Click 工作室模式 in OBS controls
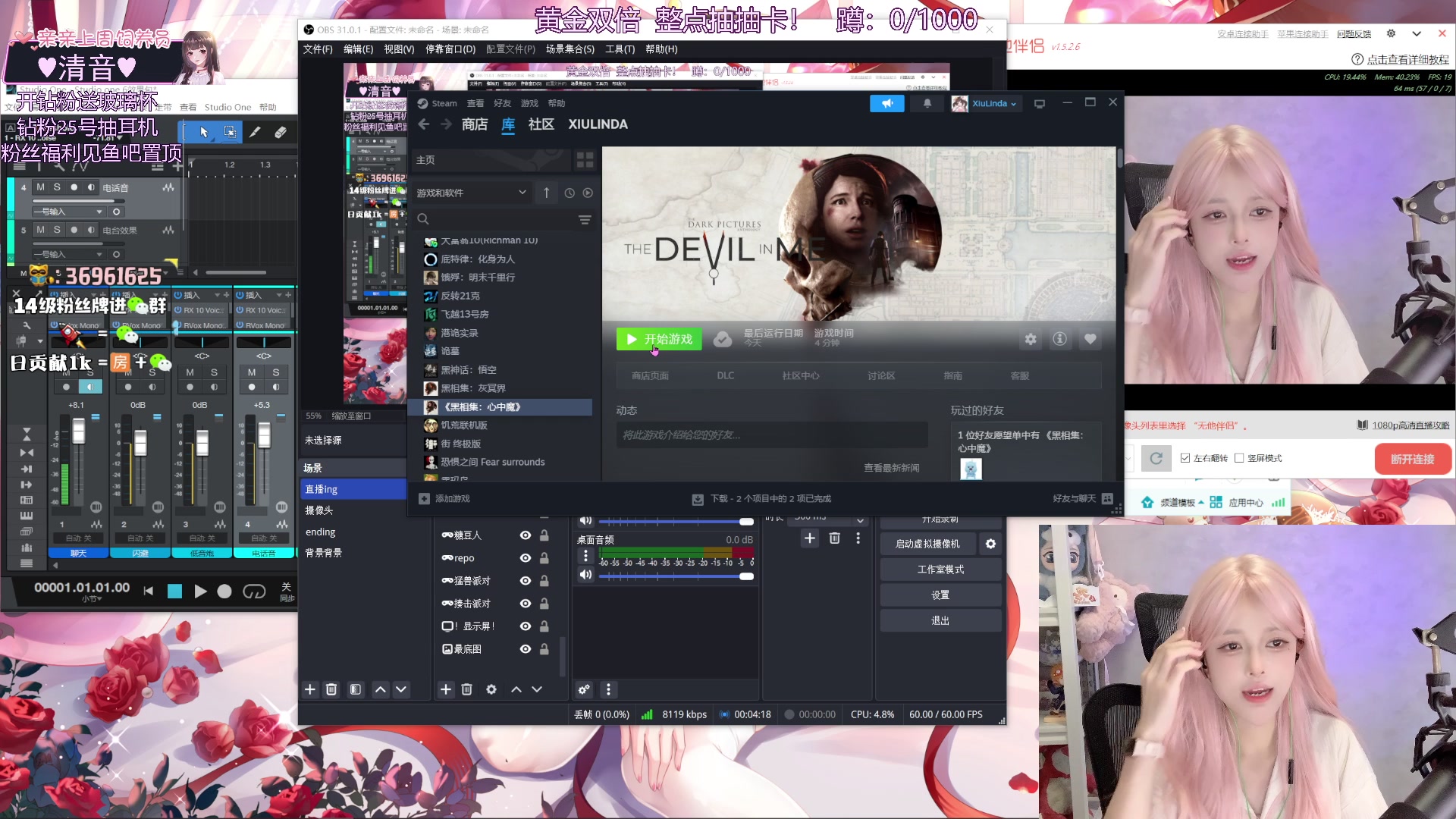The image size is (1456, 819). point(940,570)
